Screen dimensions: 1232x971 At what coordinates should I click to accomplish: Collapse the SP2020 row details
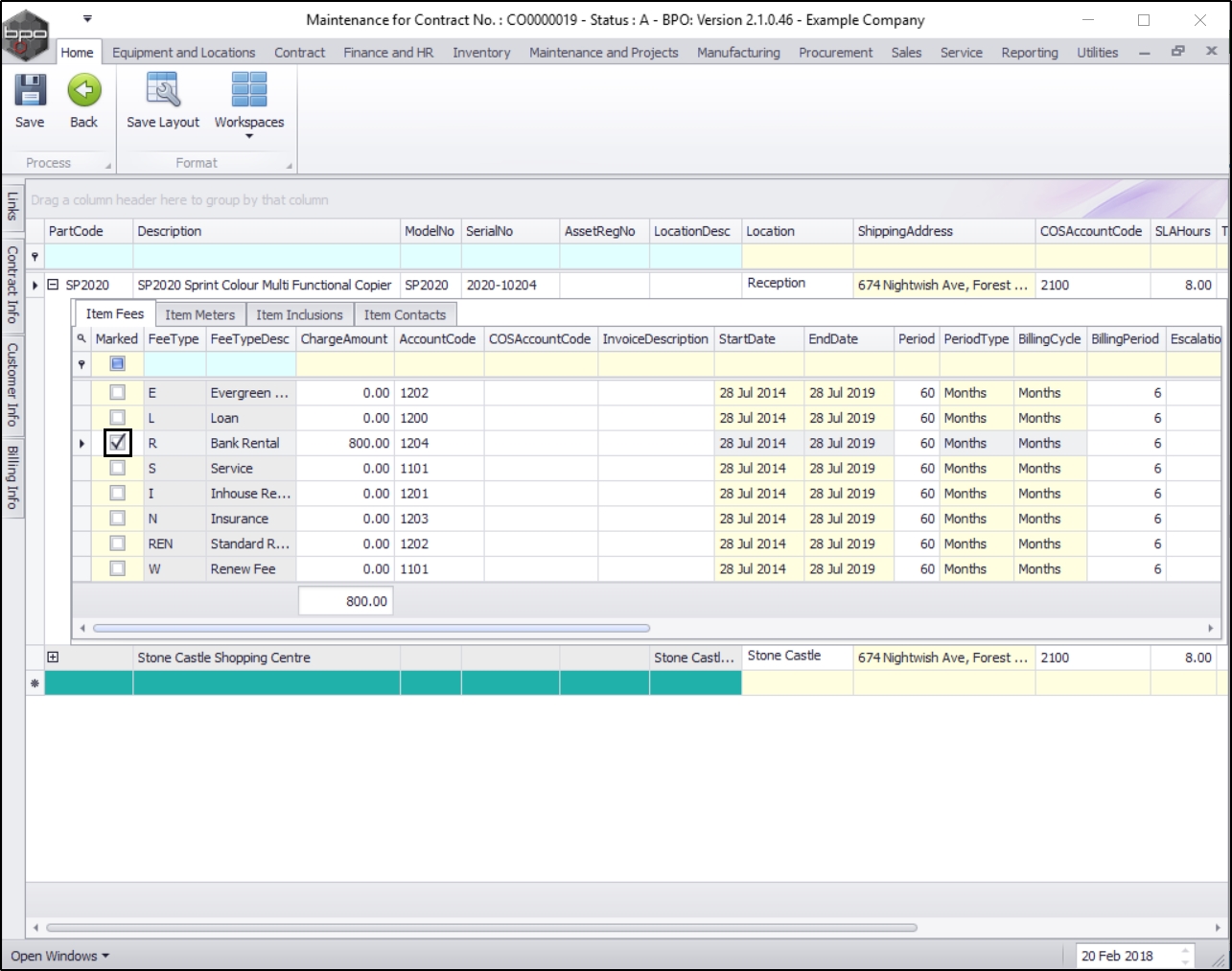click(54, 285)
